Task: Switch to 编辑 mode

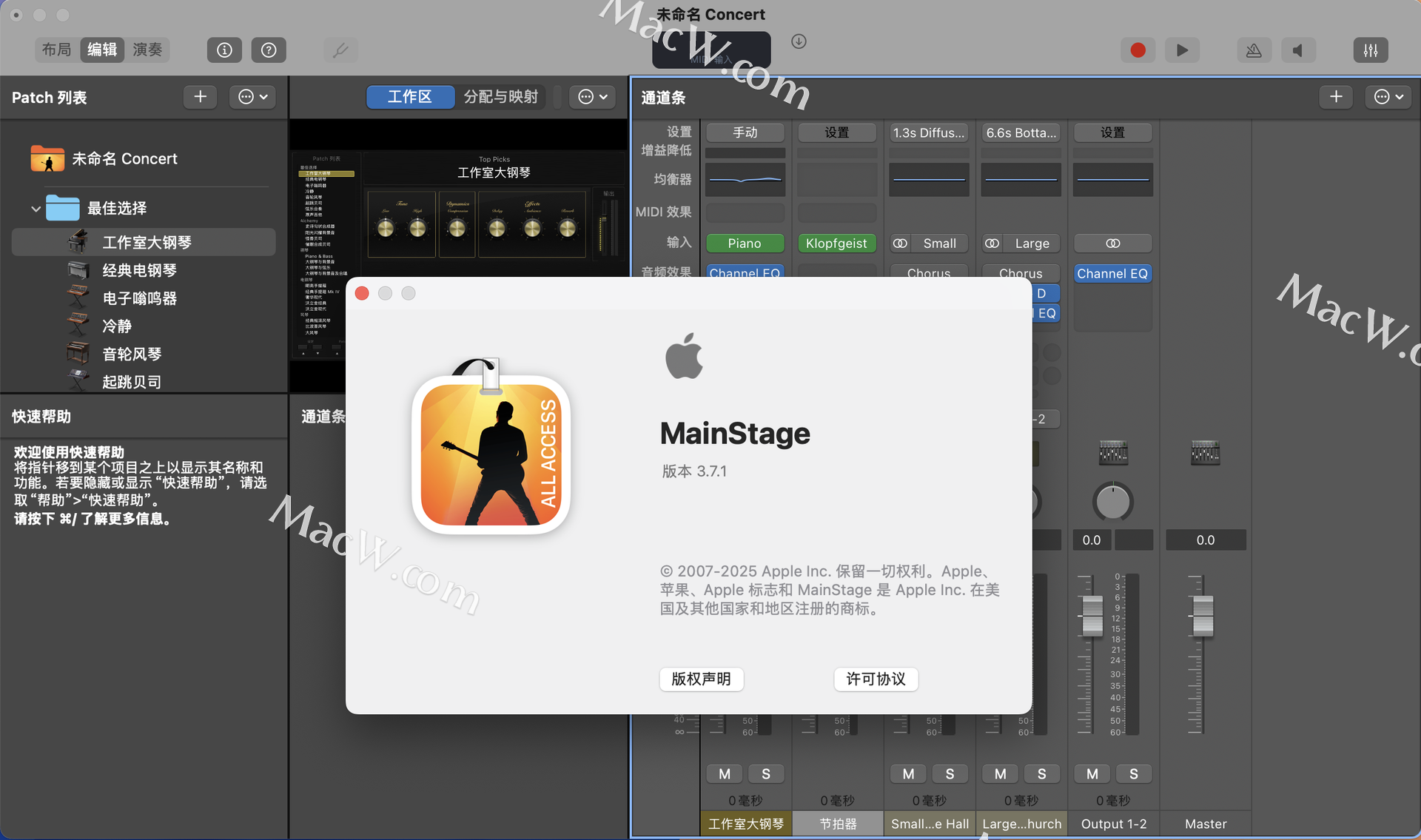Action: pyautogui.click(x=102, y=50)
